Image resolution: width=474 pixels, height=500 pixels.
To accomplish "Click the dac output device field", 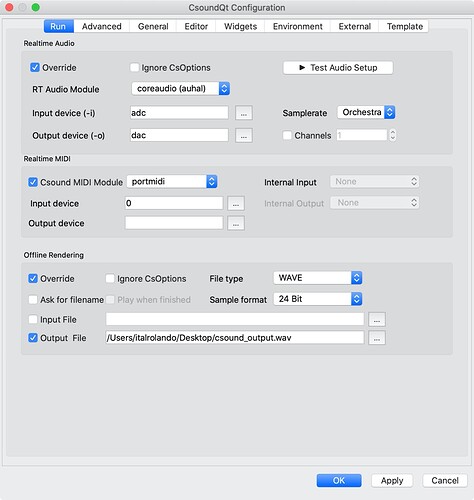I will pos(179,135).
